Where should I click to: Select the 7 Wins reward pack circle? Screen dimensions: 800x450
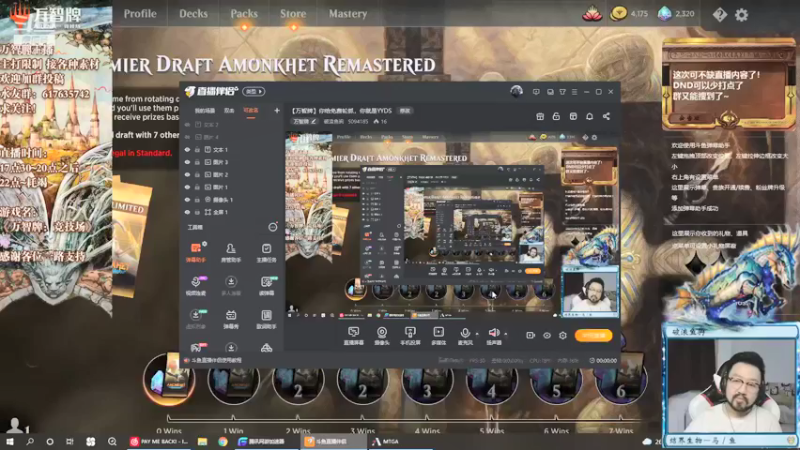[x=621, y=381]
